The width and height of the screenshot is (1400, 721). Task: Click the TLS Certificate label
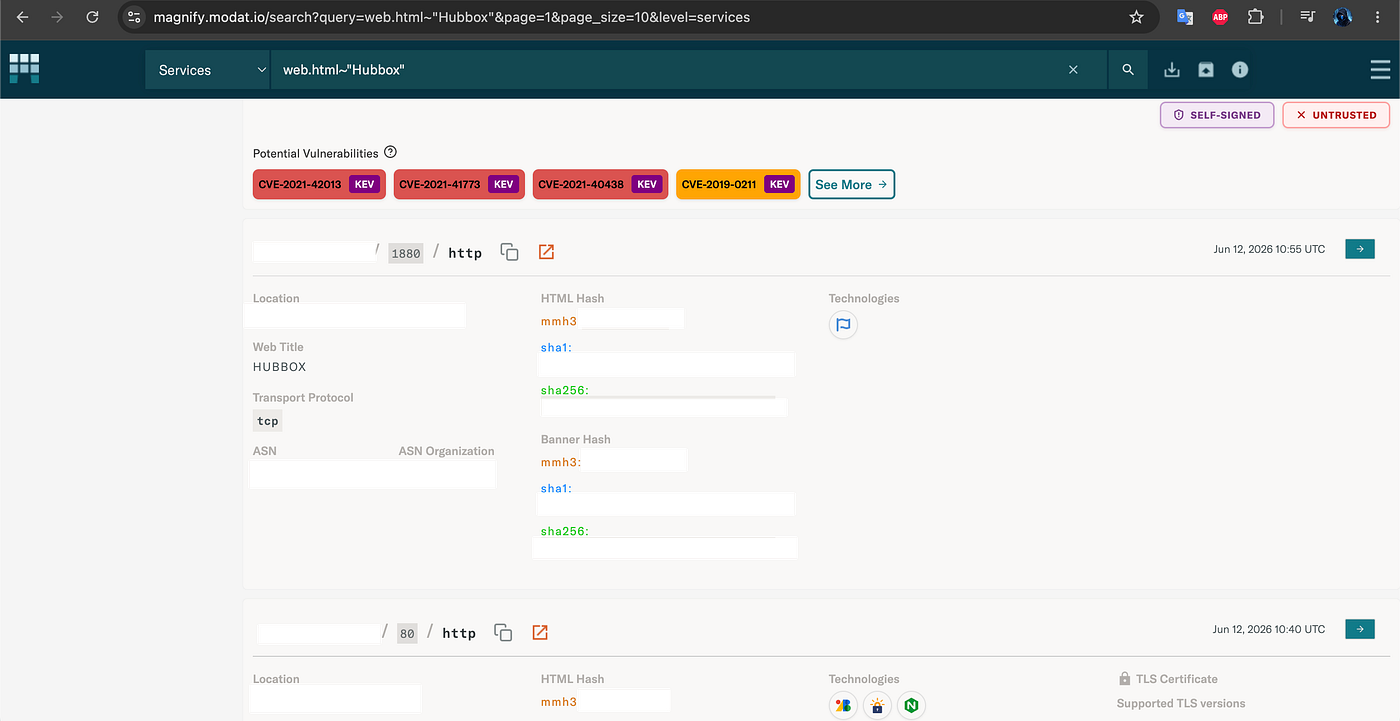point(1176,679)
